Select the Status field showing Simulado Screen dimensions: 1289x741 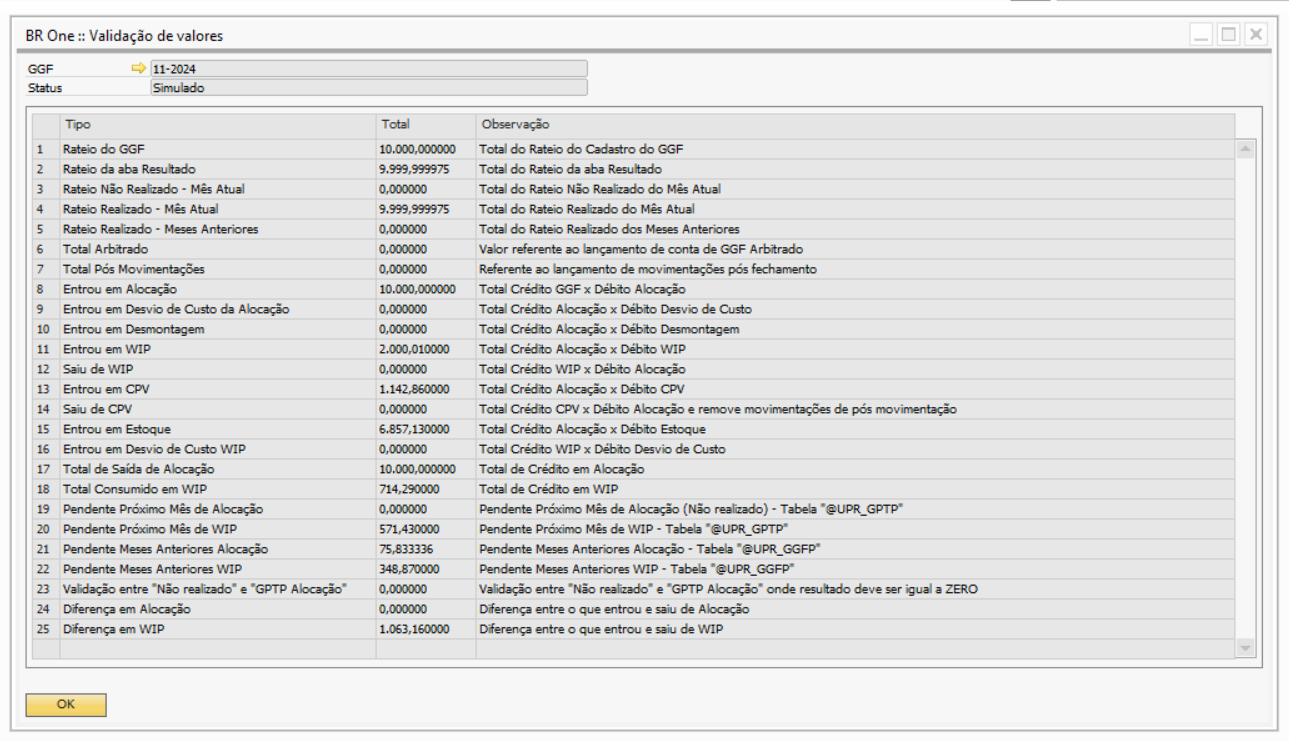[x=368, y=88]
